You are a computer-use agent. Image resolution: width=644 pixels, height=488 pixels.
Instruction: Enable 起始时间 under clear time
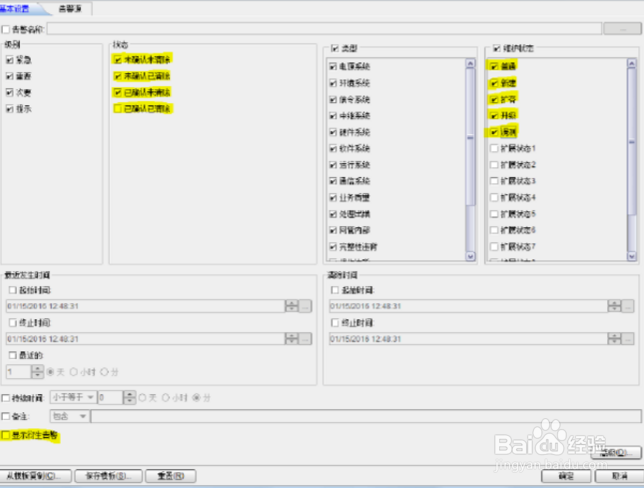pos(335,290)
